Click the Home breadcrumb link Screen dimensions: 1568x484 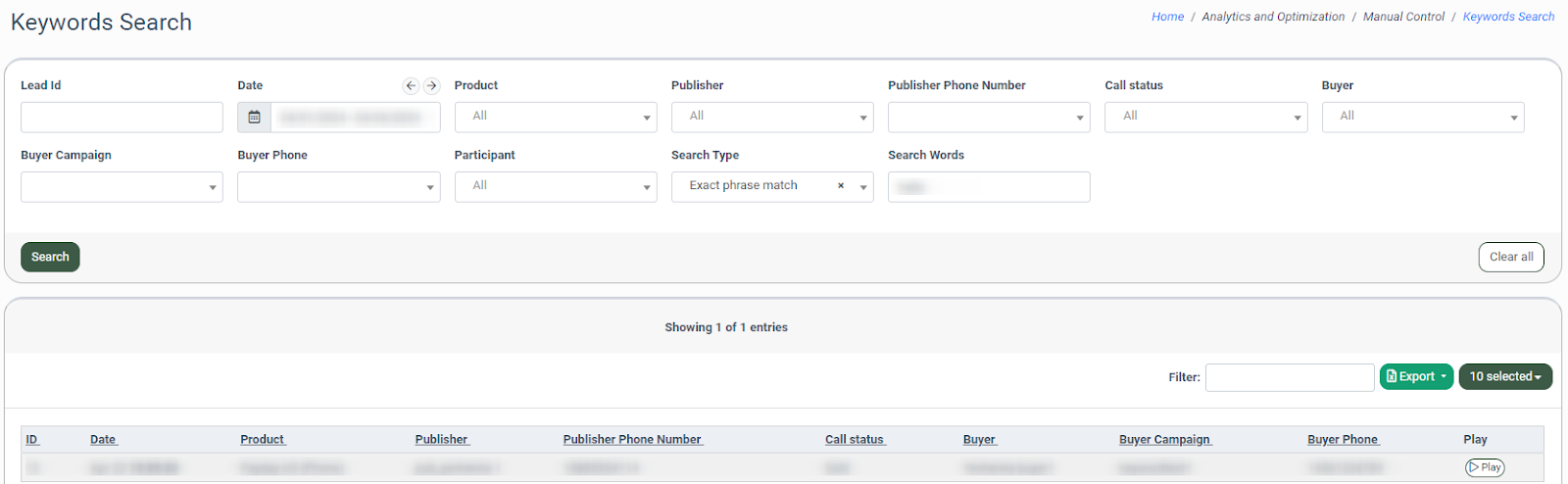point(1167,17)
